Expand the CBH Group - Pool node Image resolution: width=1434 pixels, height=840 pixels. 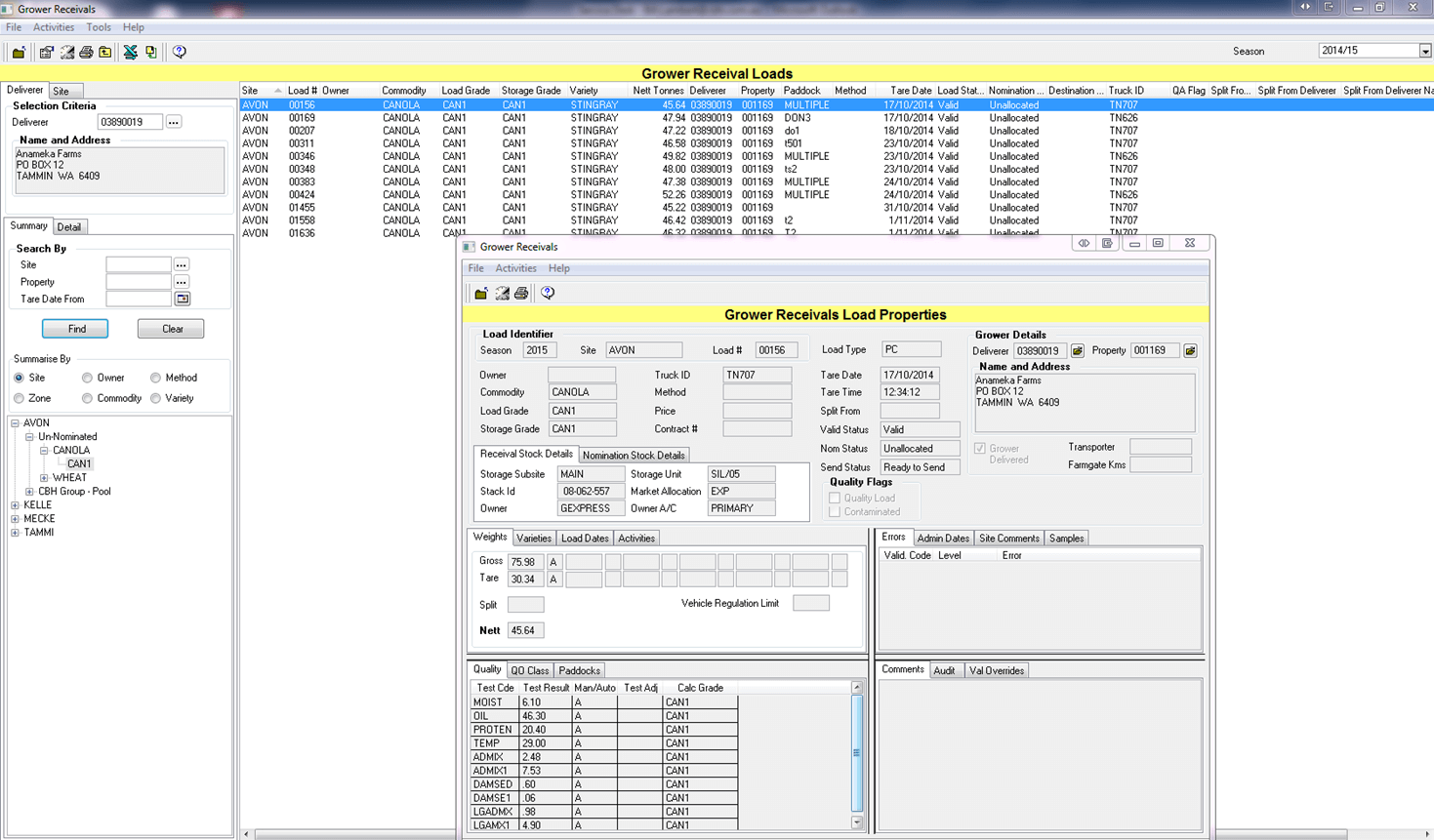[29, 492]
